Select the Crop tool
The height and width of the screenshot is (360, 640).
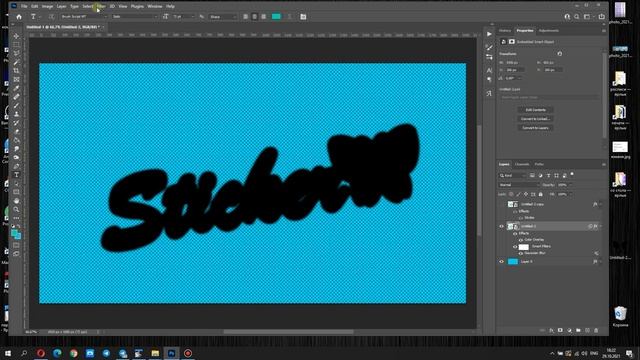pyautogui.click(x=16, y=71)
